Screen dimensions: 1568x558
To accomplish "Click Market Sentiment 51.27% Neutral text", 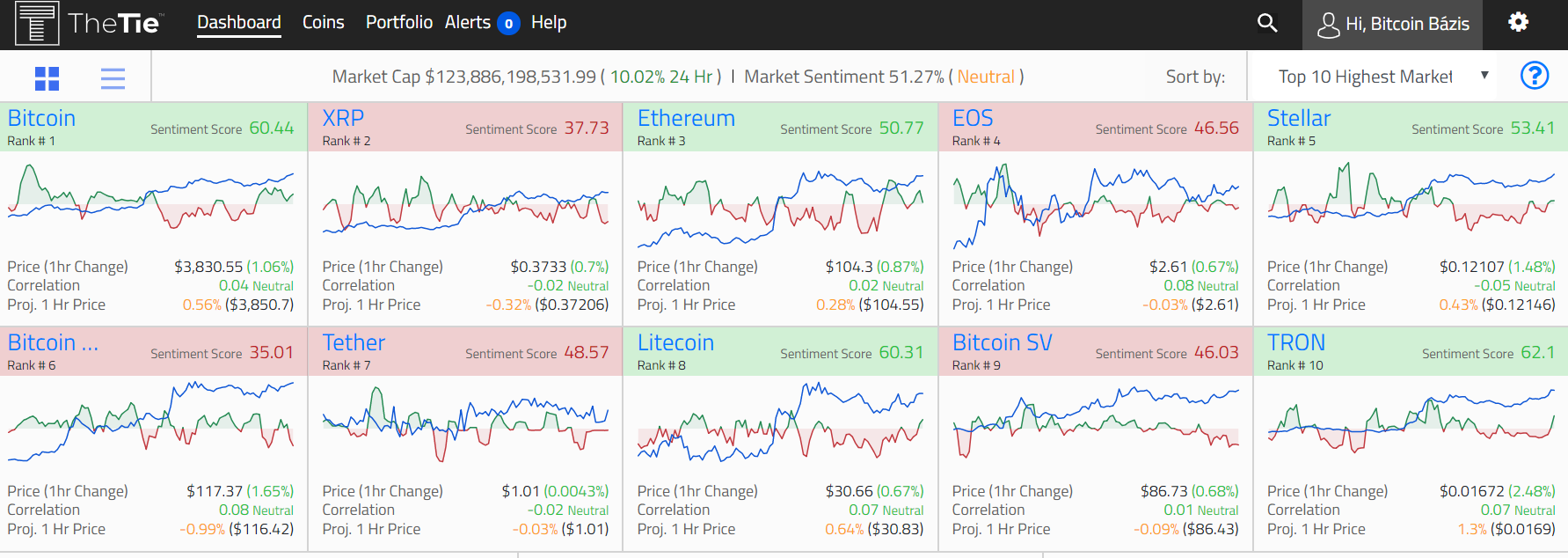I will (884, 77).
